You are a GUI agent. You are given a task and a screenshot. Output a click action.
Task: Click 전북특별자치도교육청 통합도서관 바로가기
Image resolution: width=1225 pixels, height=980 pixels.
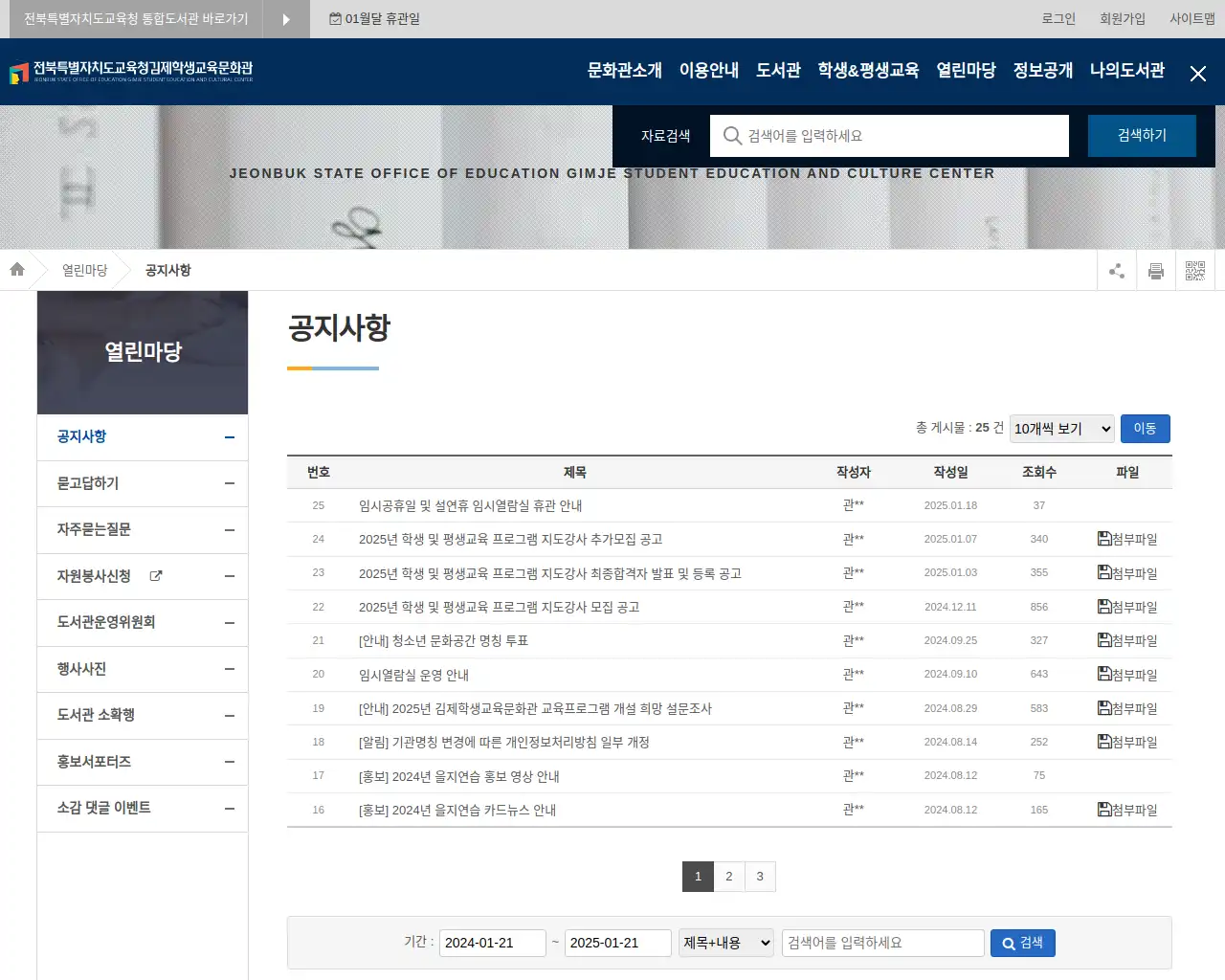pos(136,19)
